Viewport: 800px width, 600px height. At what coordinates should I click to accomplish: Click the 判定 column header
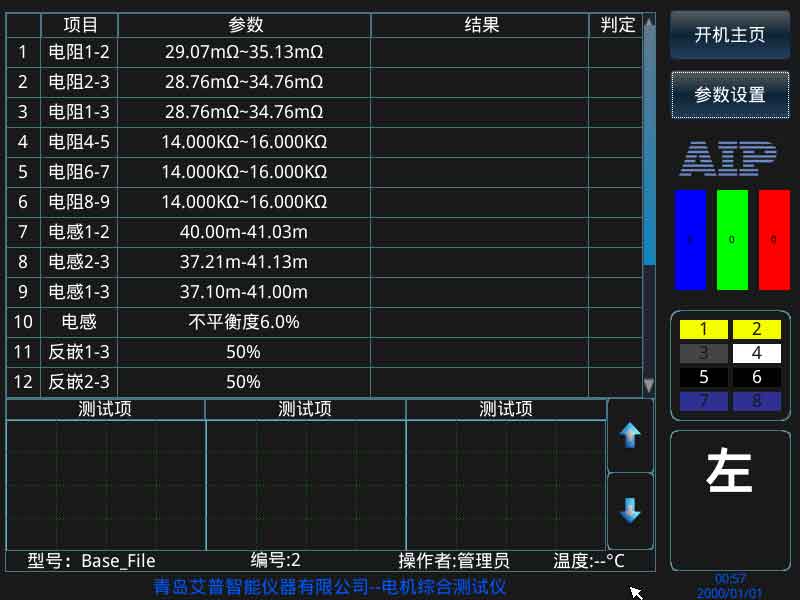[618, 25]
